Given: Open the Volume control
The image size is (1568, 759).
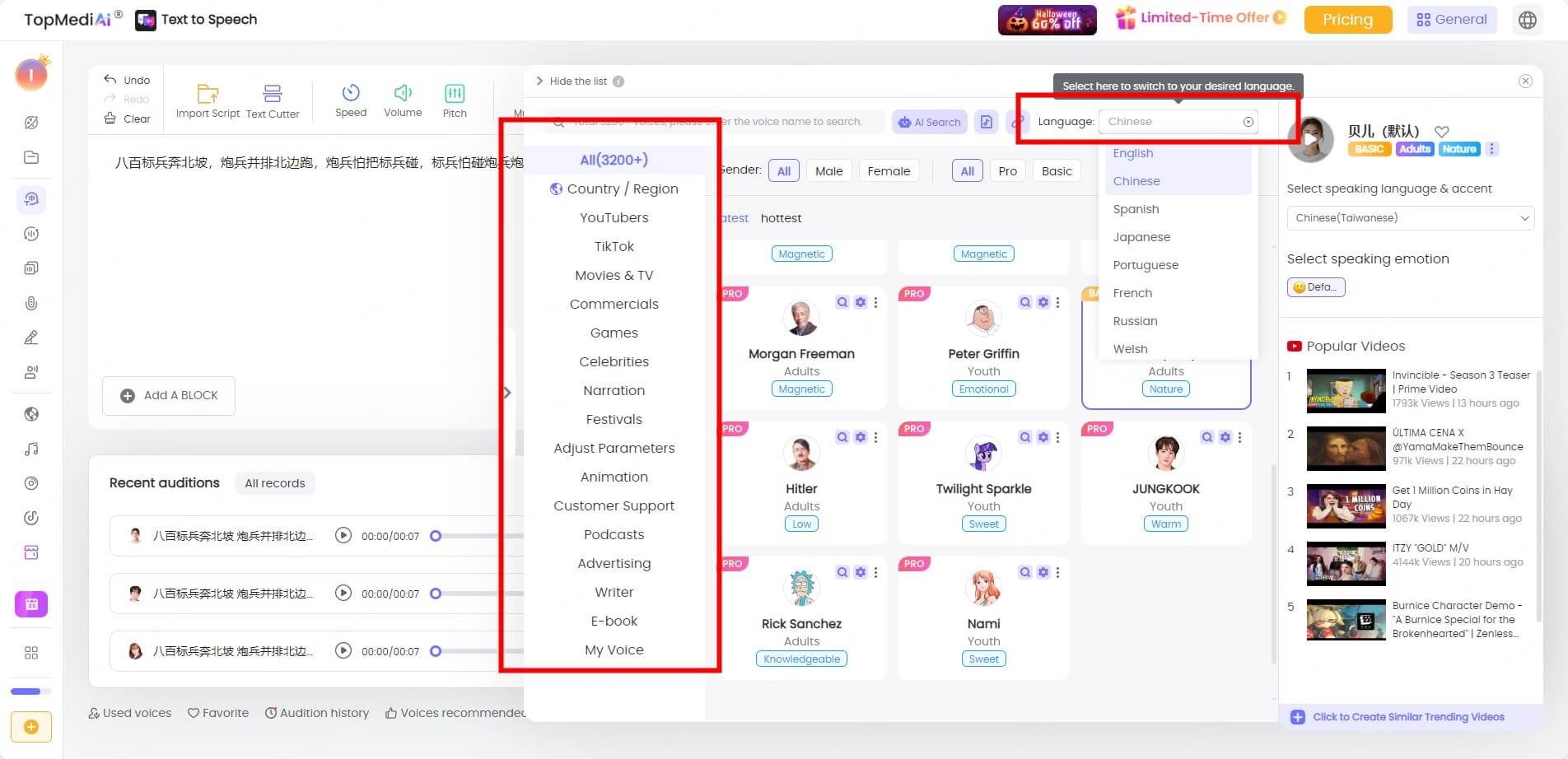Looking at the screenshot, I should [x=403, y=100].
